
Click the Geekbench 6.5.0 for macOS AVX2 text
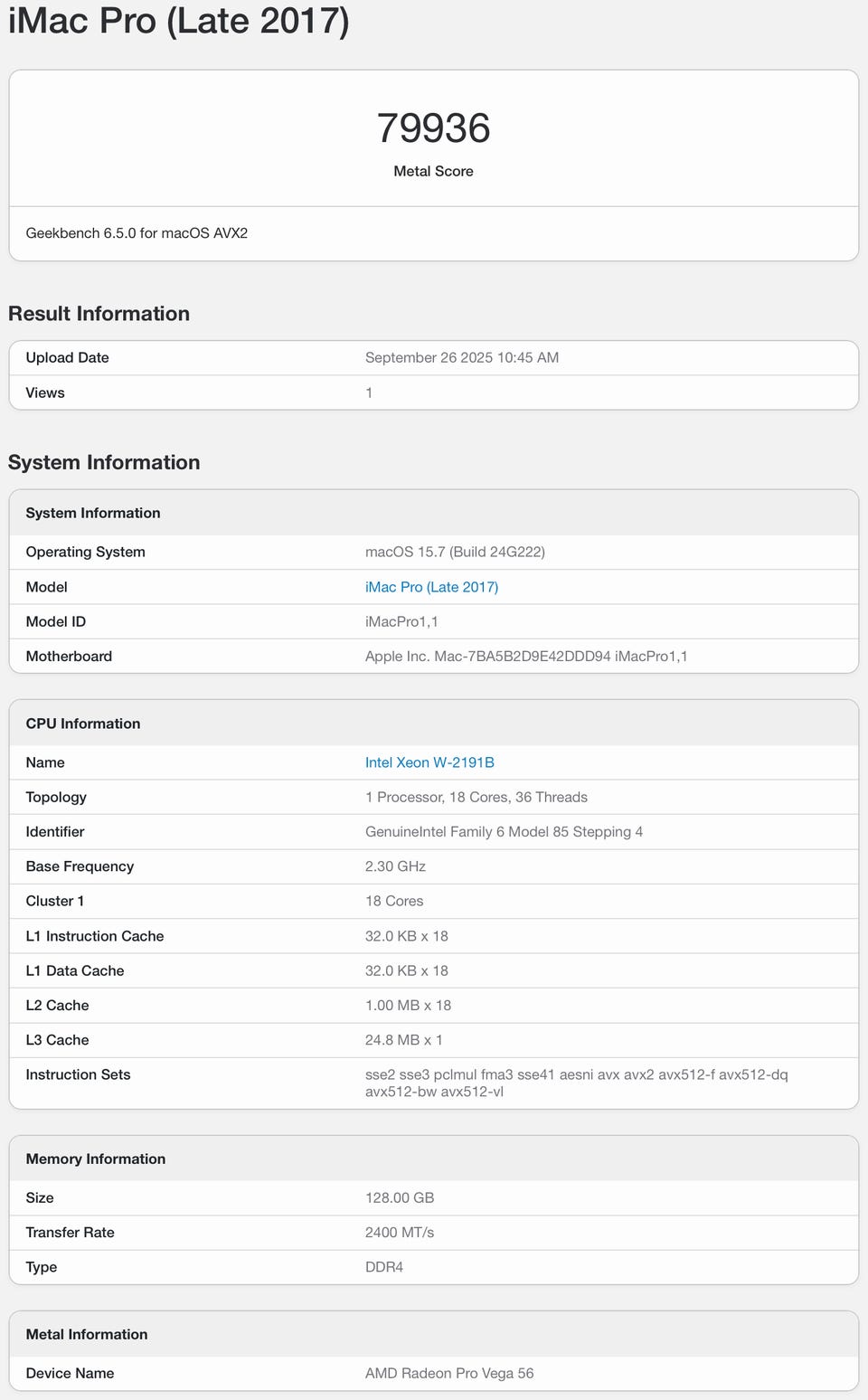(137, 233)
